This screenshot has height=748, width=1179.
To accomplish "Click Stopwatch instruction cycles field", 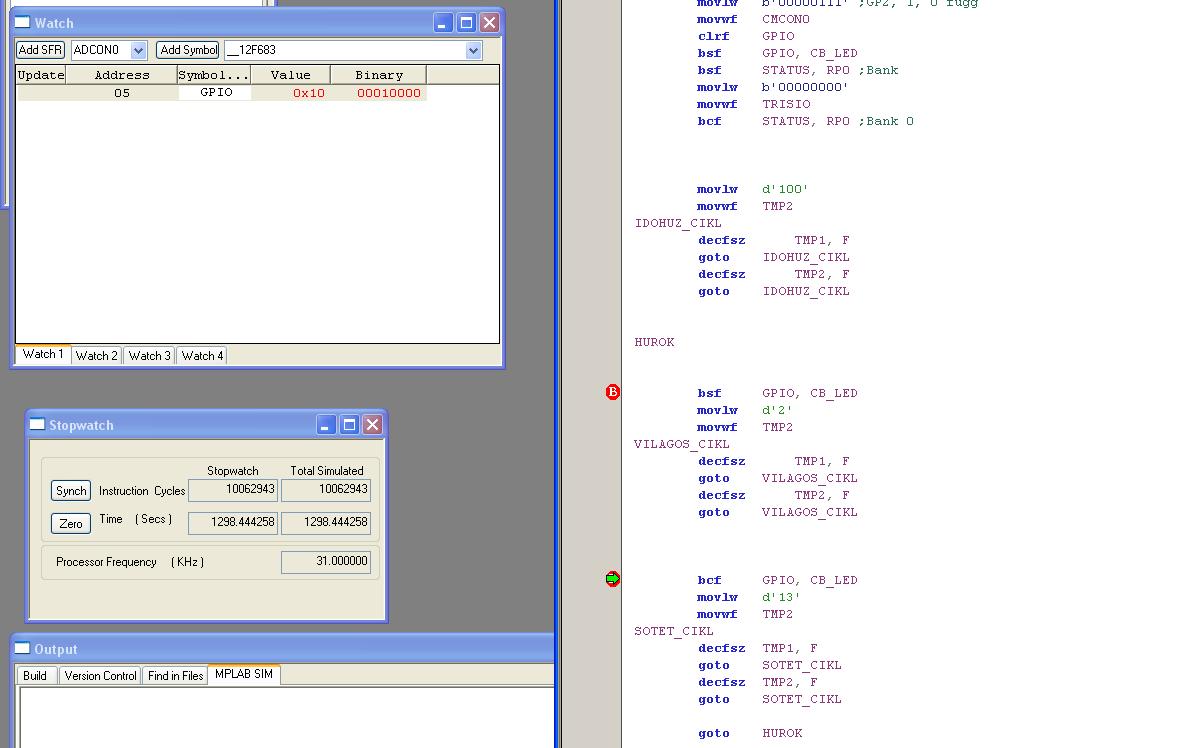I will point(233,489).
